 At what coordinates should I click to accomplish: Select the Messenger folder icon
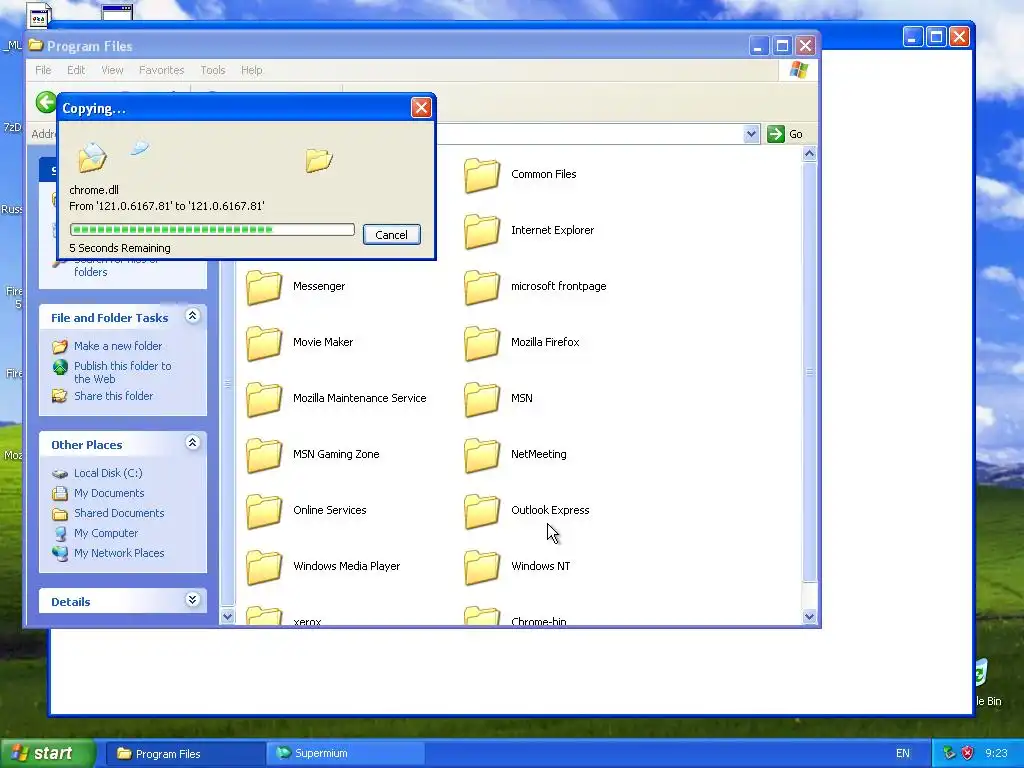click(264, 287)
